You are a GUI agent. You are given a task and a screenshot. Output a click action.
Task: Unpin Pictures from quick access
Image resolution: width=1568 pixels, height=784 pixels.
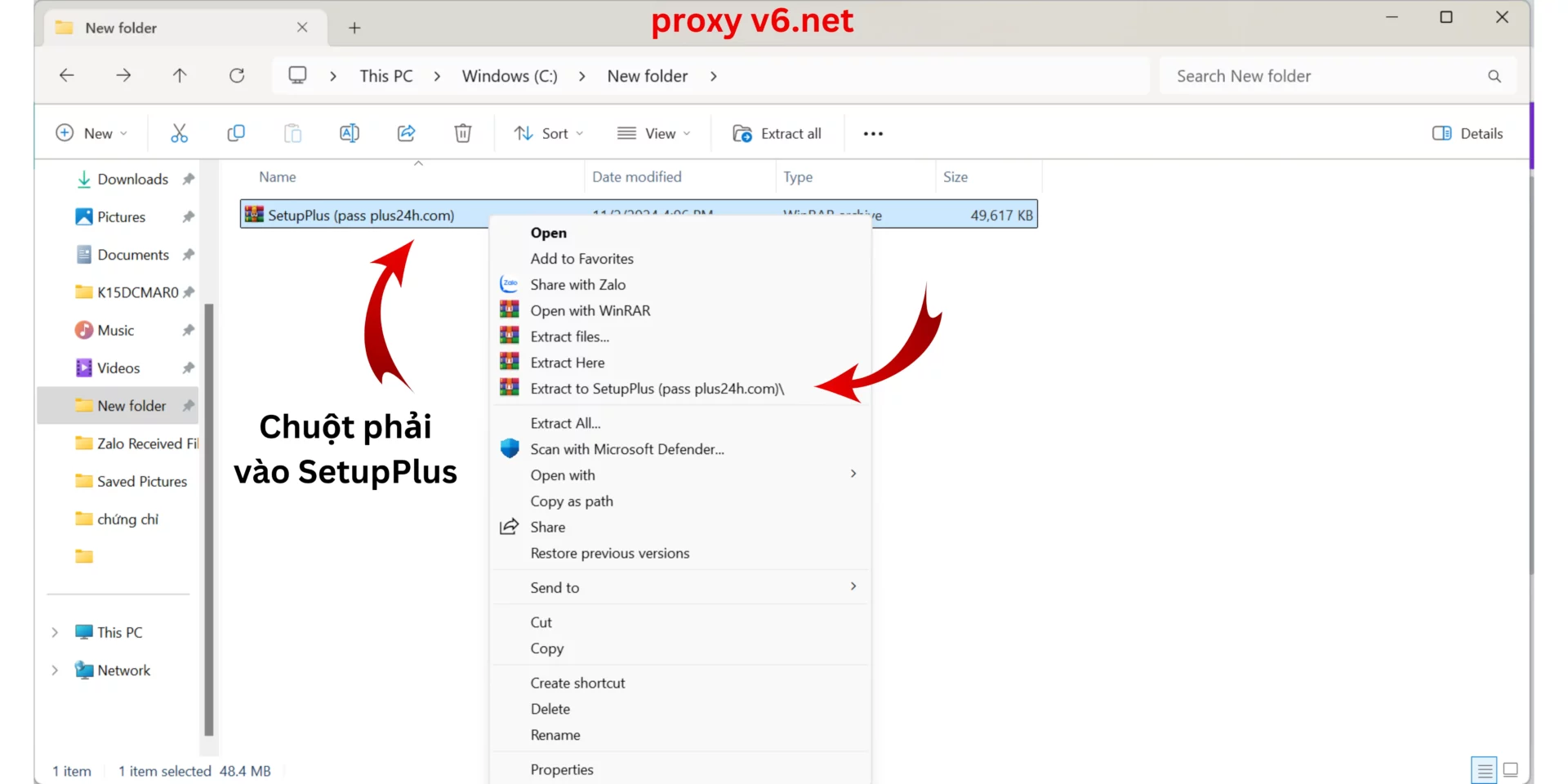pyautogui.click(x=189, y=216)
